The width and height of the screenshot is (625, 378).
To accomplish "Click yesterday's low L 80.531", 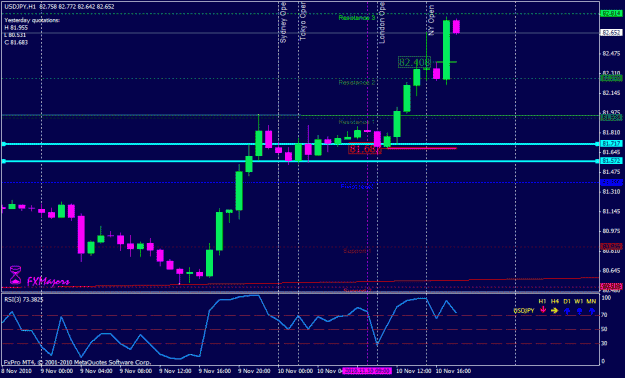I will click(x=16, y=35).
